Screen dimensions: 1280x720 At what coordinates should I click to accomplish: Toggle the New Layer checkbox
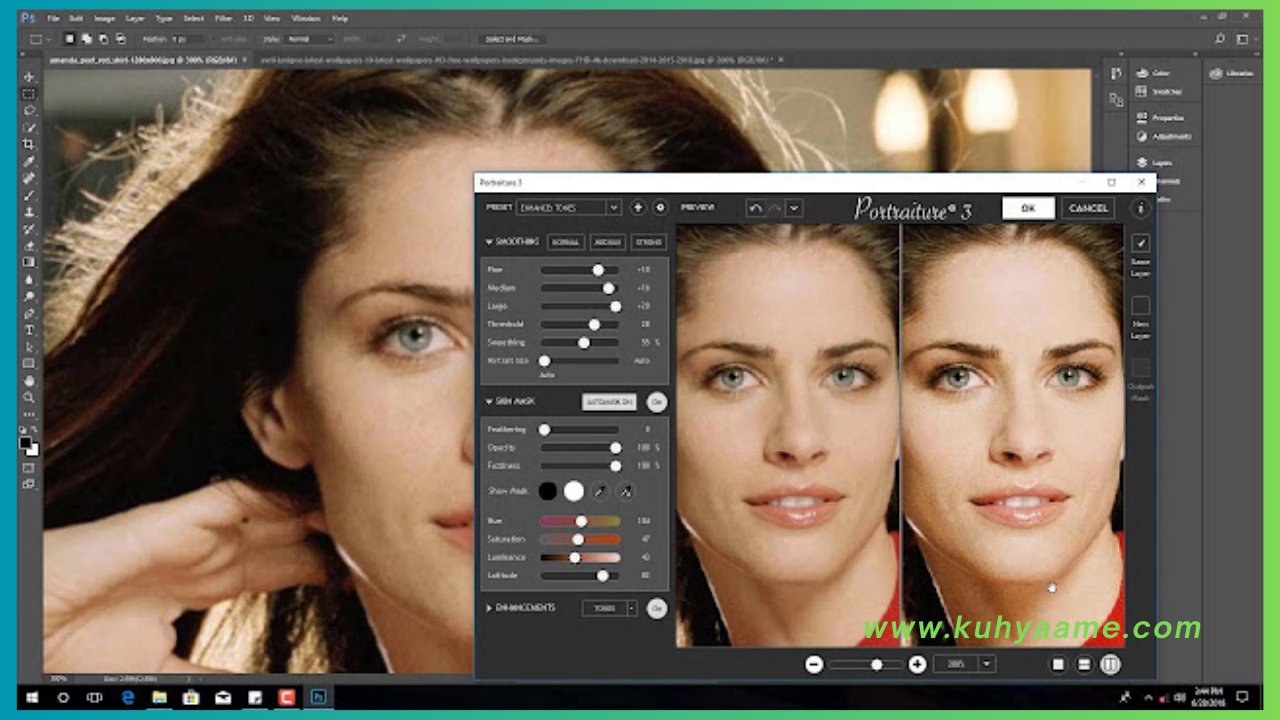click(1141, 306)
